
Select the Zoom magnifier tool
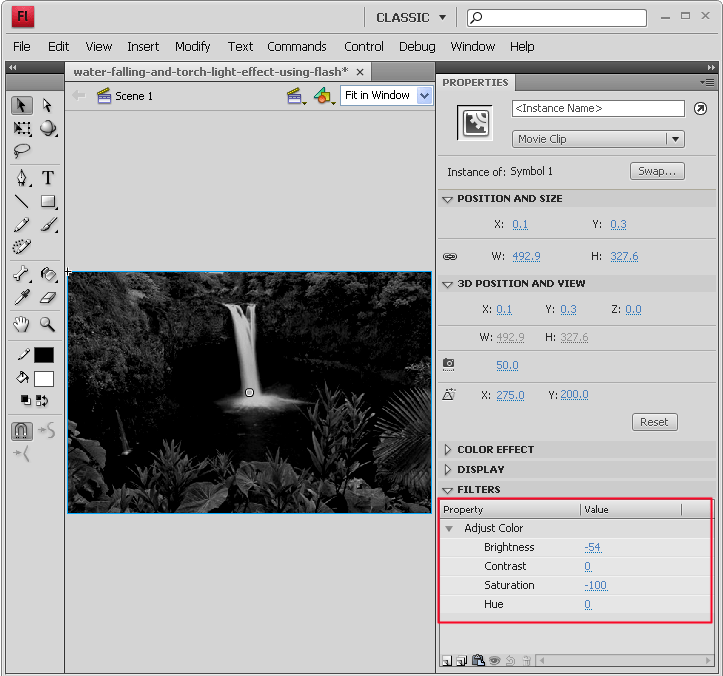[48, 325]
